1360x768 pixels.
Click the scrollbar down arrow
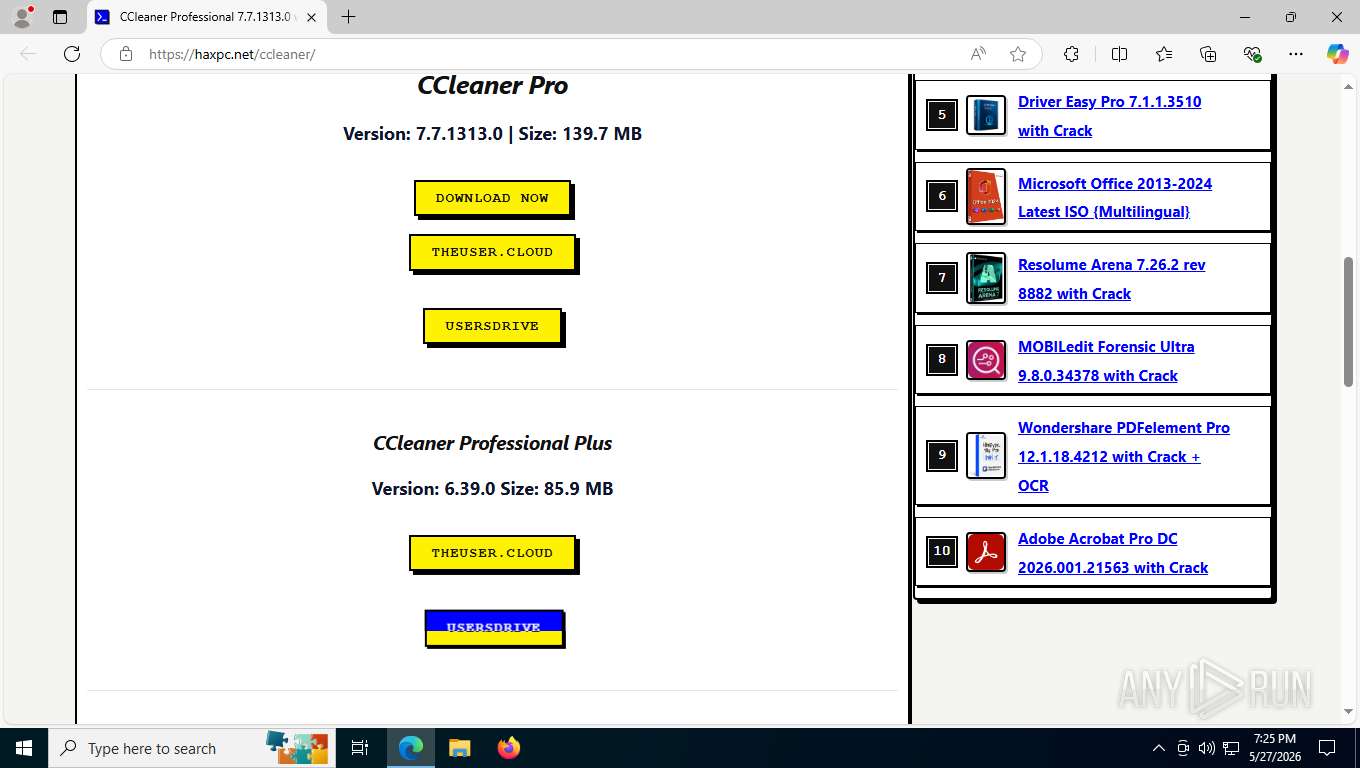pos(1349,712)
